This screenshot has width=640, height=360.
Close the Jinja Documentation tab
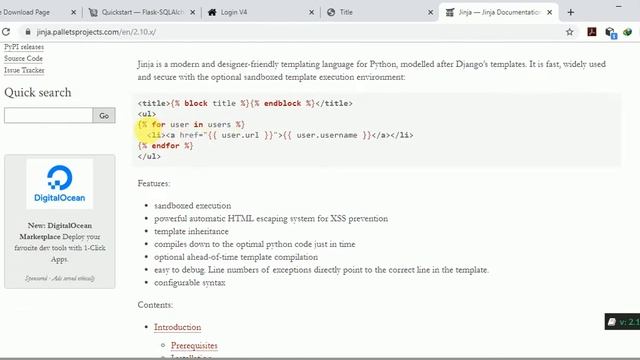point(549,12)
